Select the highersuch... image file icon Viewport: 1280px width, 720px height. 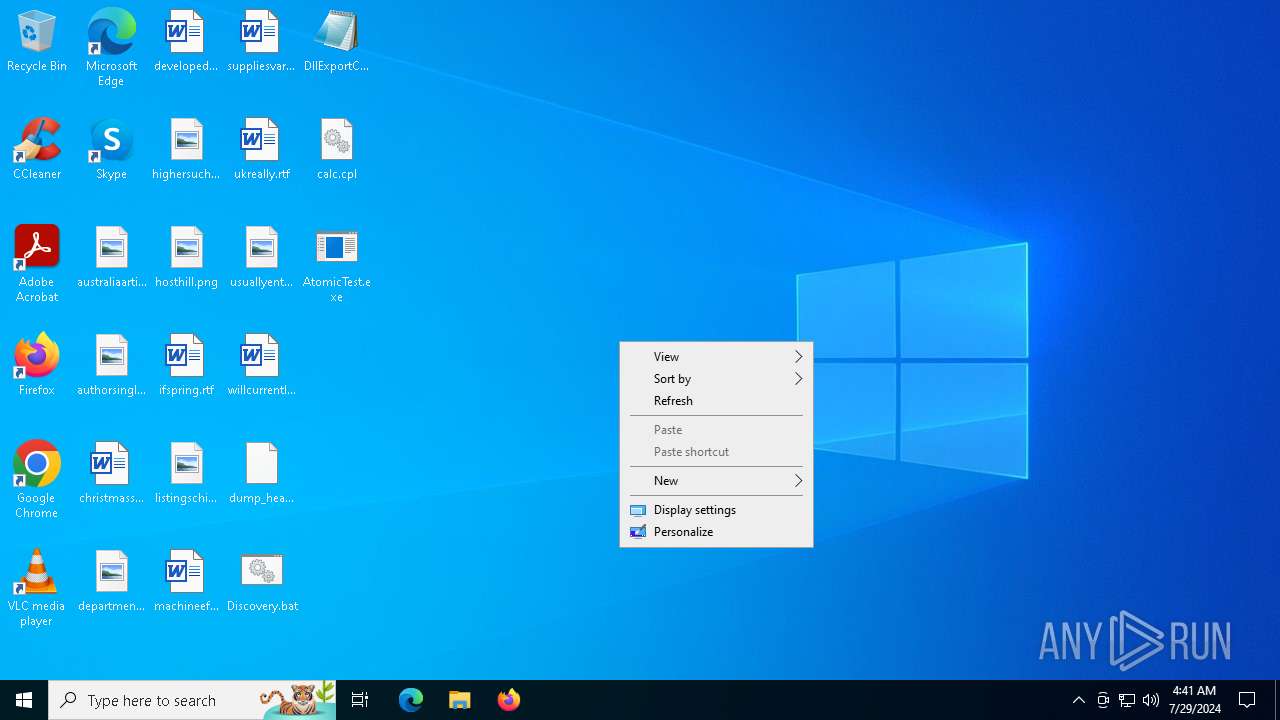pyautogui.click(x=186, y=150)
